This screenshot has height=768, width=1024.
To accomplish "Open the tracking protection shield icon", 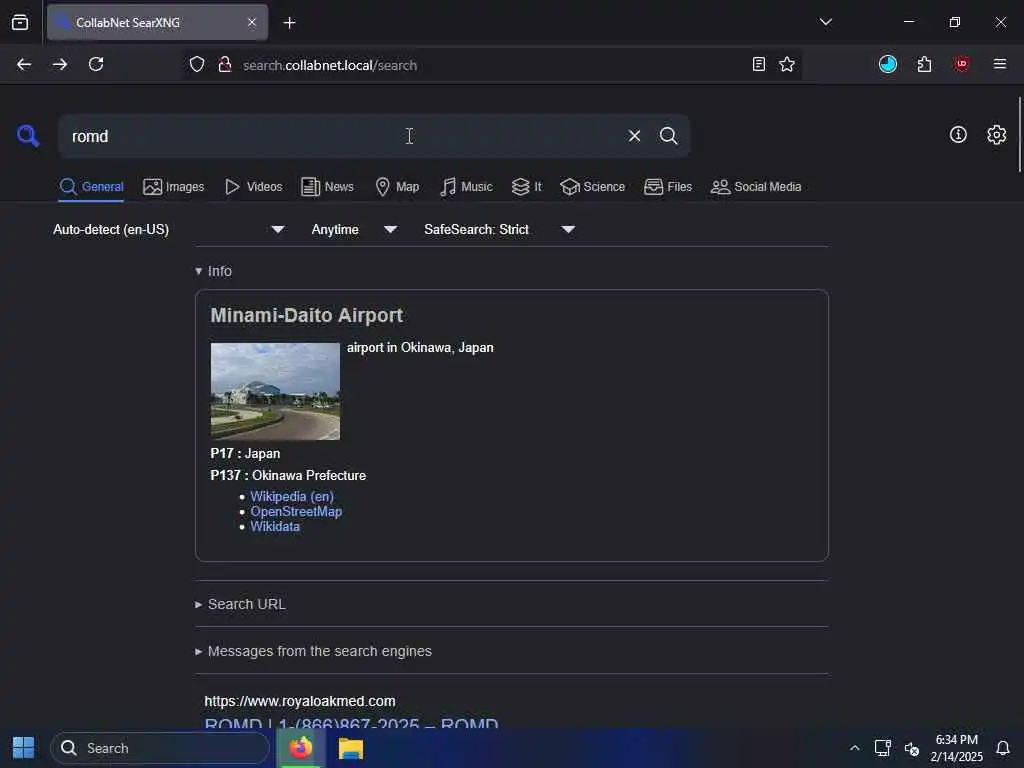I will pyautogui.click(x=197, y=65).
